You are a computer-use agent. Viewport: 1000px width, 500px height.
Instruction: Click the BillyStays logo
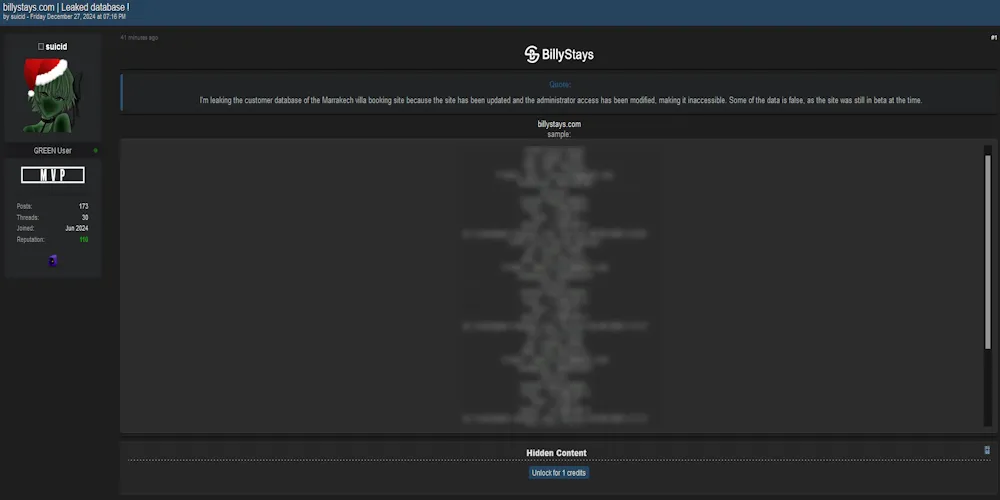[559, 54]
